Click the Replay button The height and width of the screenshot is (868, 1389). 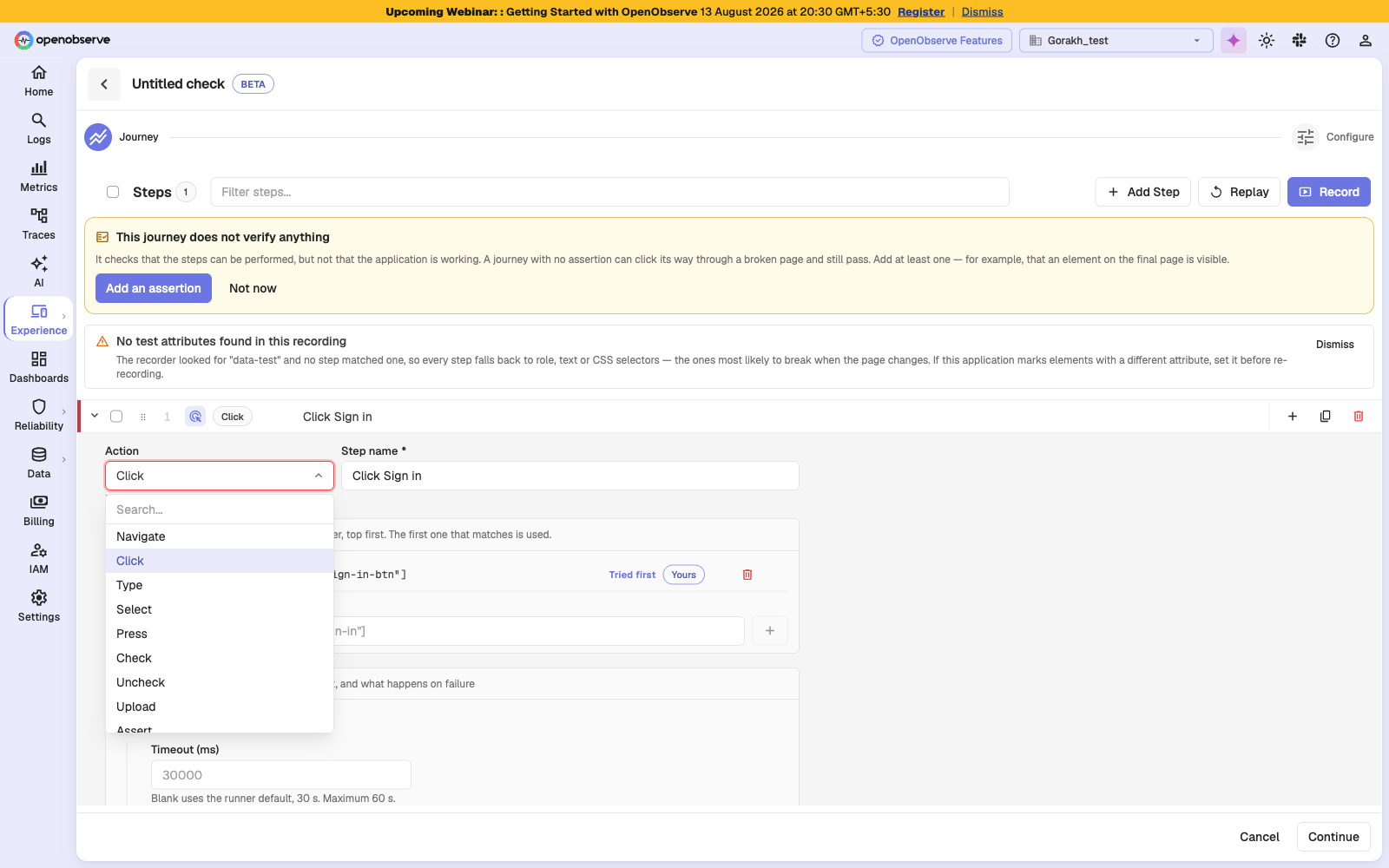pyautogui.click(x=1239, y=192)
